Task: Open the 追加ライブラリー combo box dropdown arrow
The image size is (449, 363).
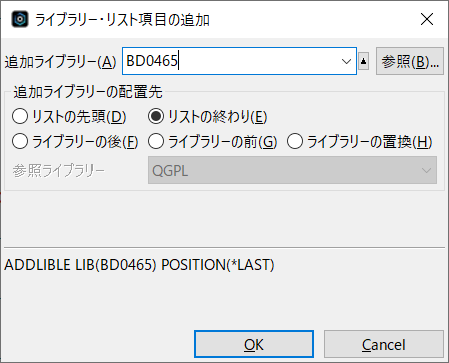Action: 346,61
